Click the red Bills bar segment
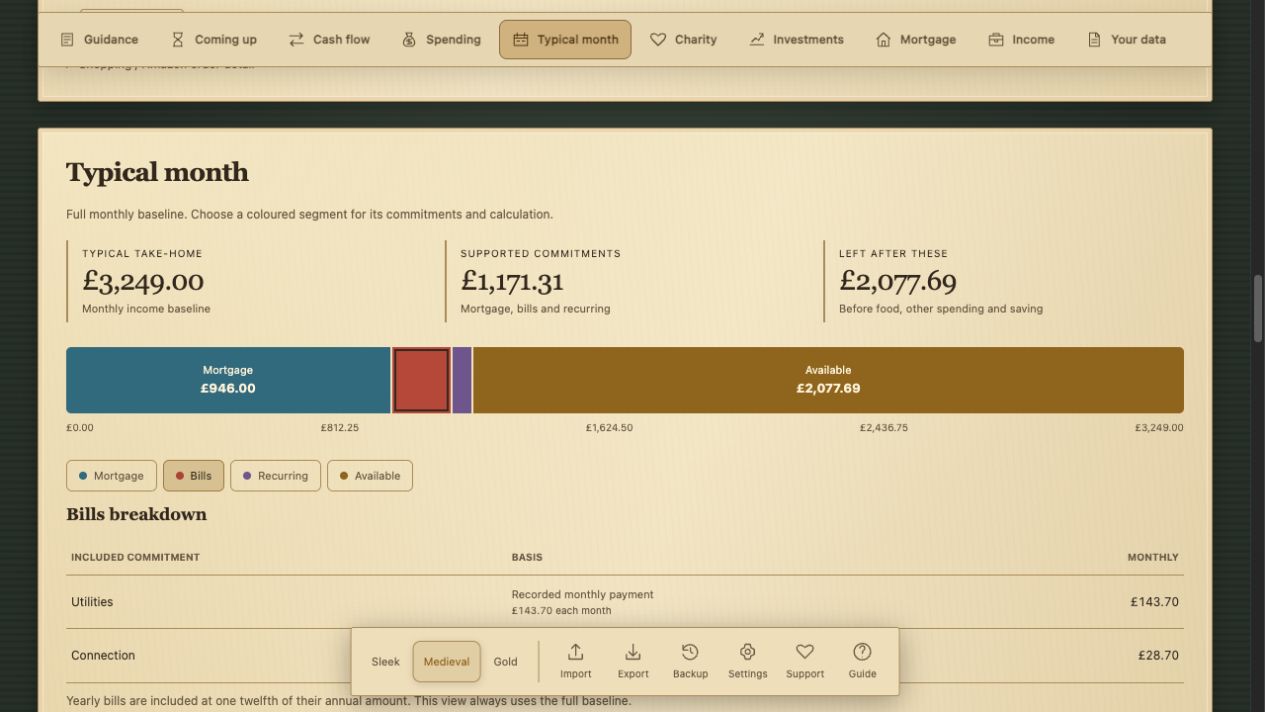 (421, 380)
